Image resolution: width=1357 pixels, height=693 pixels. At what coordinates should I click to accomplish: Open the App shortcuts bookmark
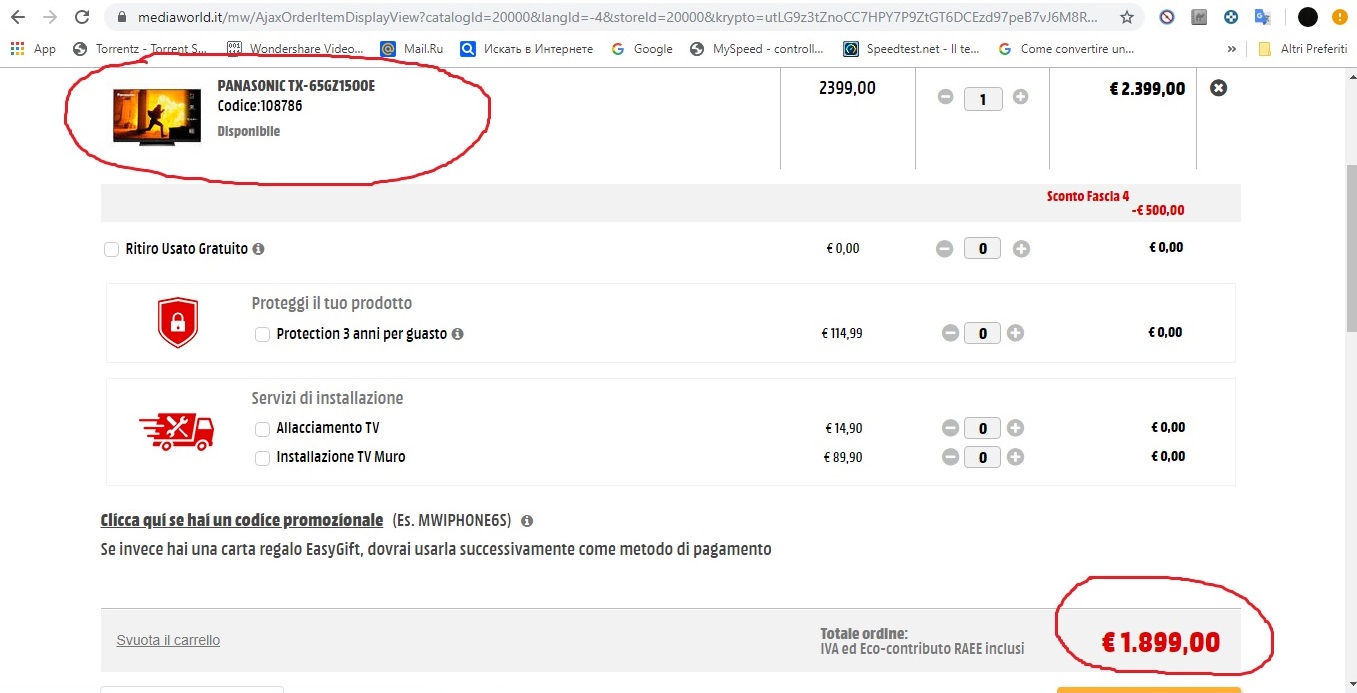coord(33,49)
